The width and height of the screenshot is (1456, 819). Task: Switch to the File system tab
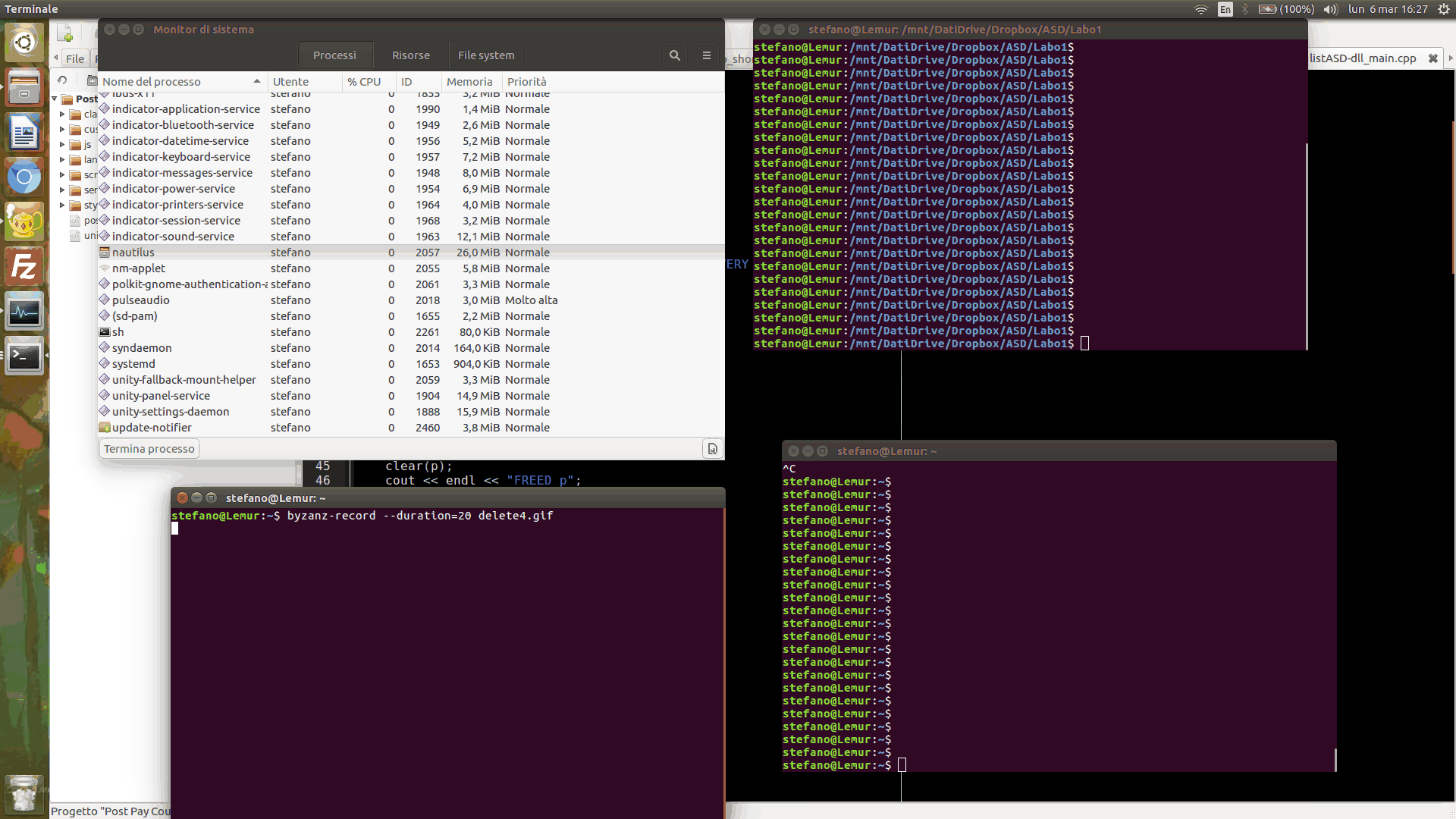485,55
